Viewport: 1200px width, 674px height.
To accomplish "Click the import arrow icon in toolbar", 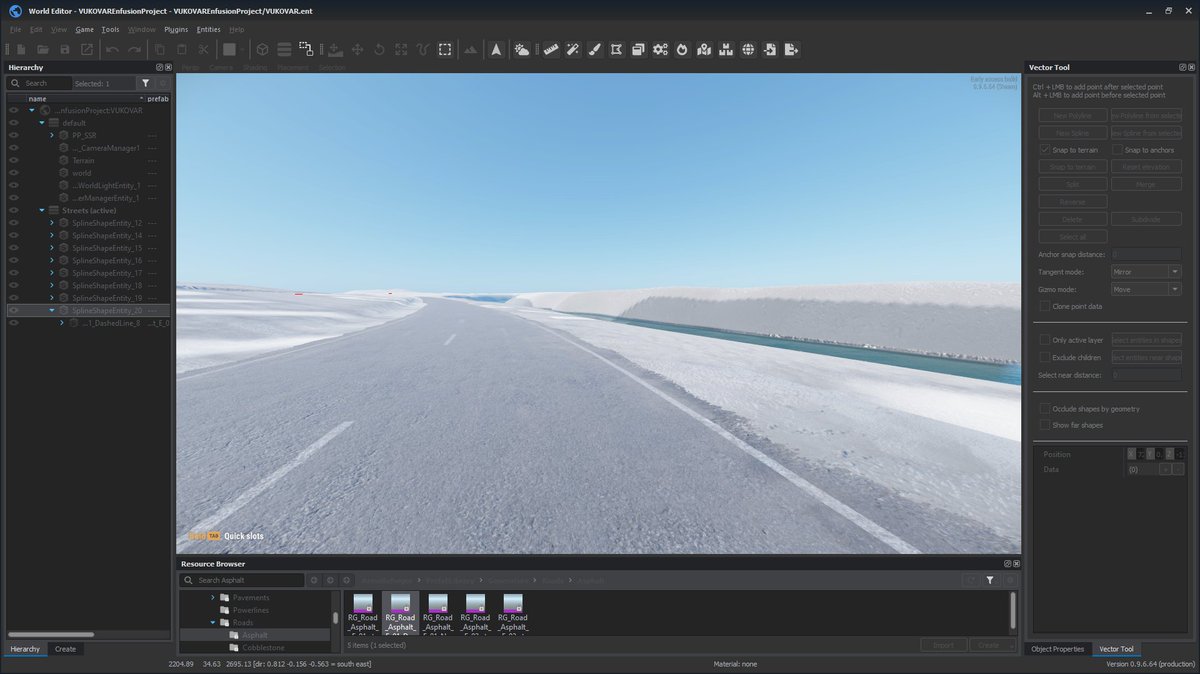I will point(770,49).
